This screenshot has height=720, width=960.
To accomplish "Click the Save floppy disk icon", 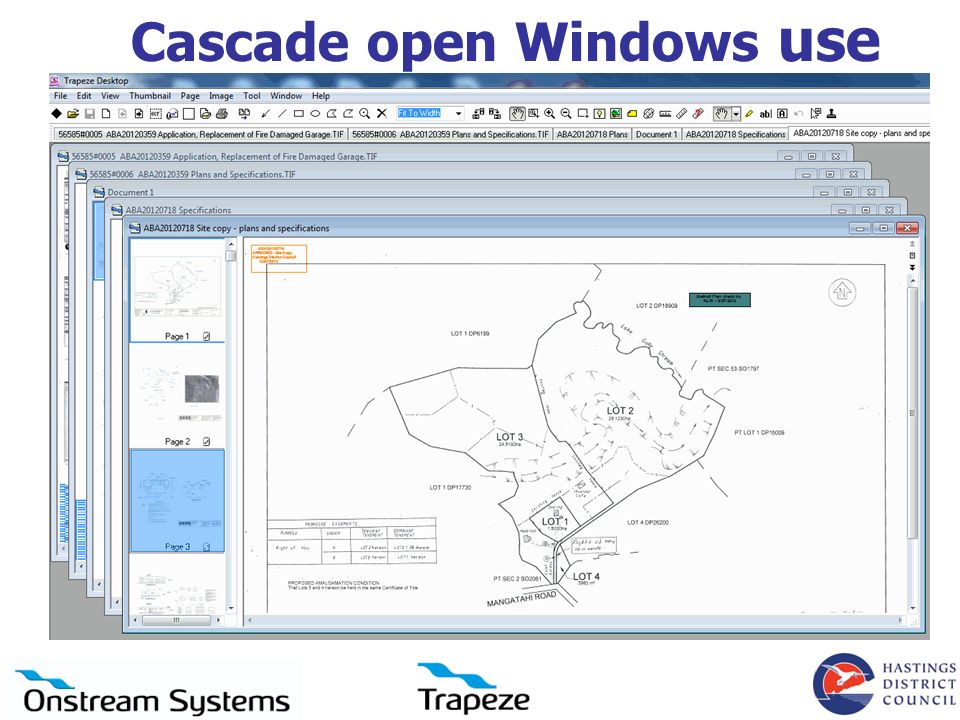I will tap(89, 113).
